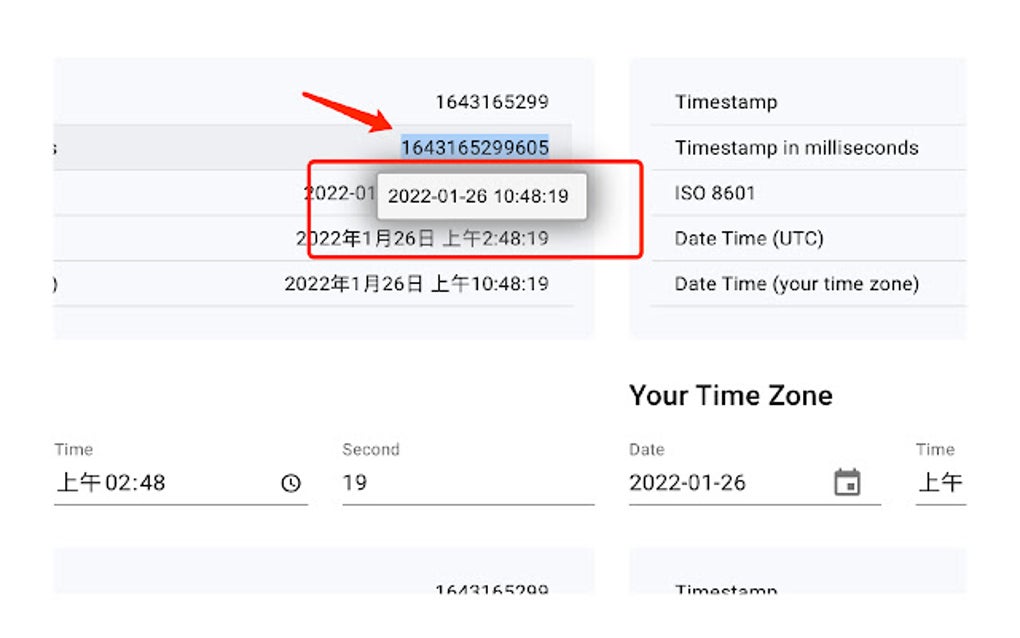This screenshot has width=1020, height=638.
Task: Click the Your Time Zone heading
Action: tap(730, 396)
